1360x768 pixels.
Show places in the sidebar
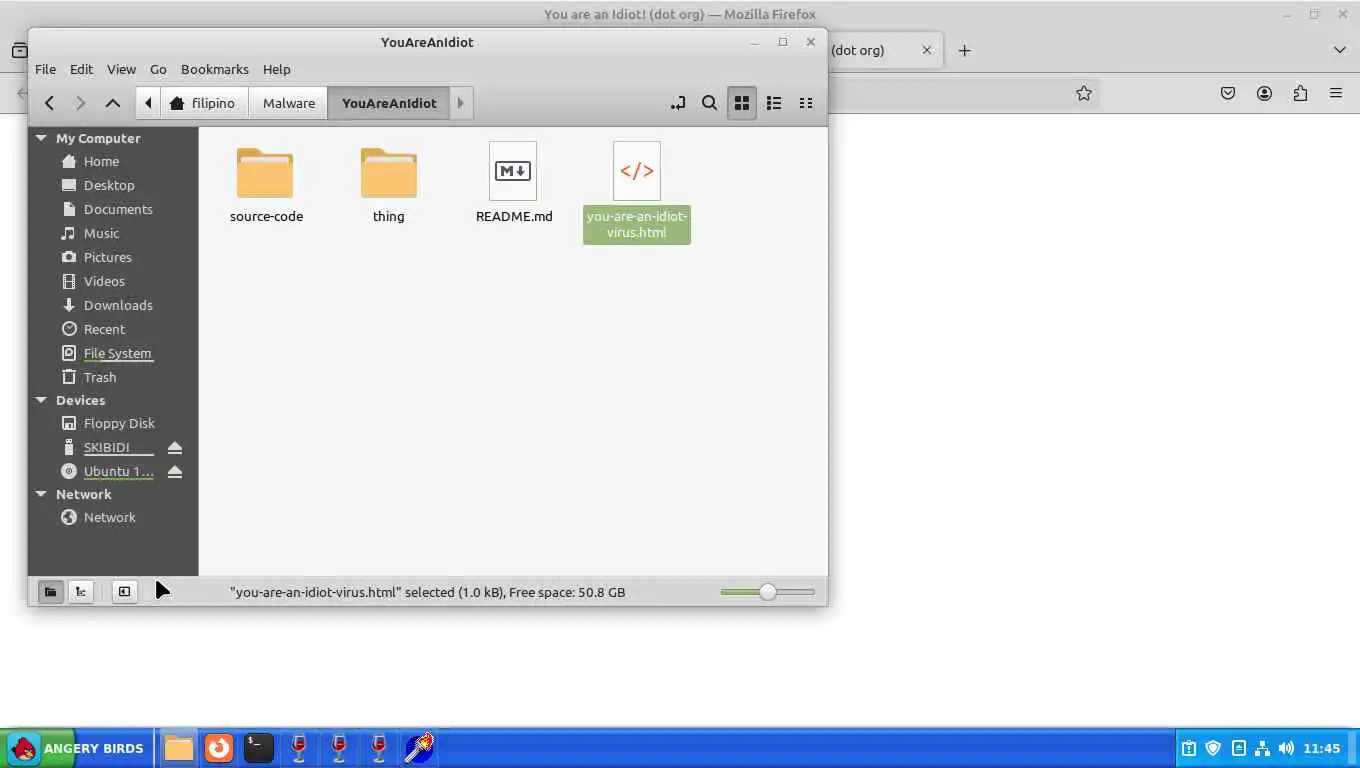click(x=50, y=592)
